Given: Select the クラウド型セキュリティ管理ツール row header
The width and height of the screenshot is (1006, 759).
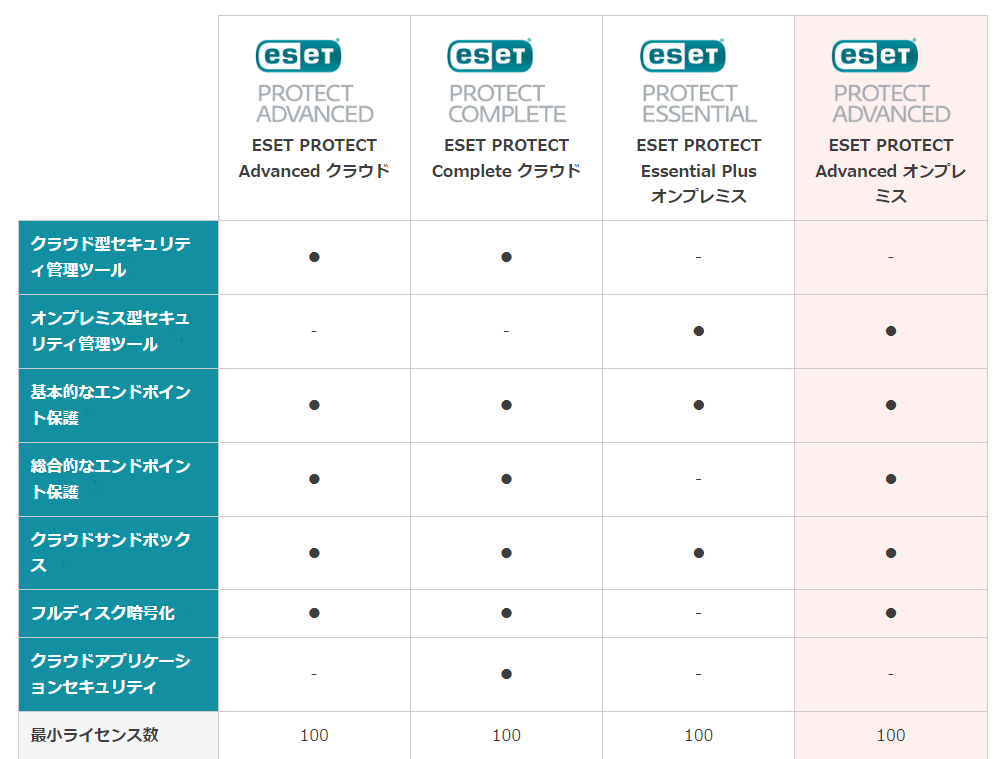Looking at the screenshot, I should click(119, 257).
